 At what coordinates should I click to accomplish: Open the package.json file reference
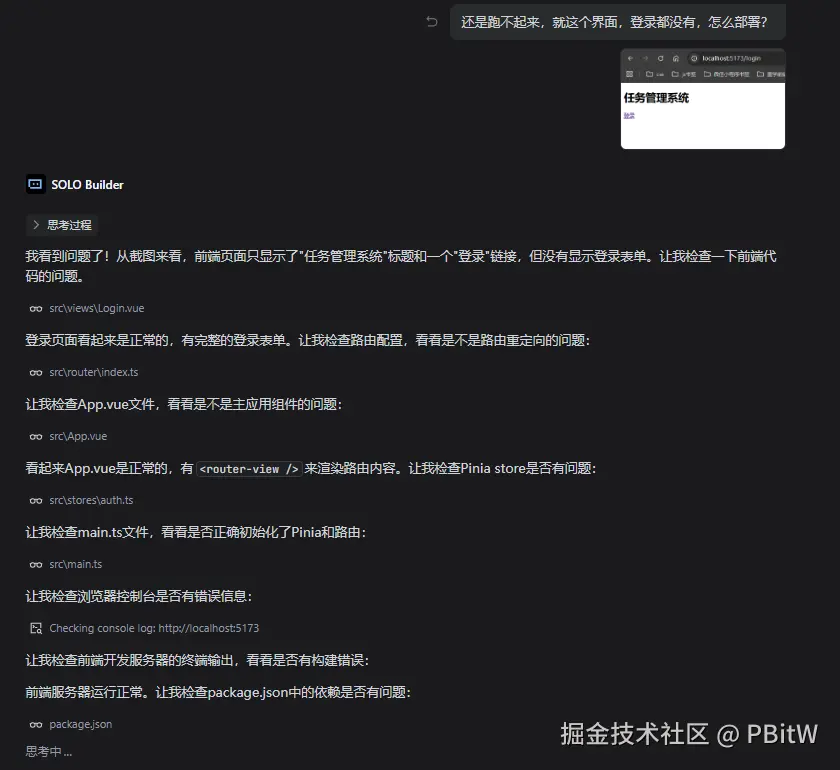tap(80, 724)
